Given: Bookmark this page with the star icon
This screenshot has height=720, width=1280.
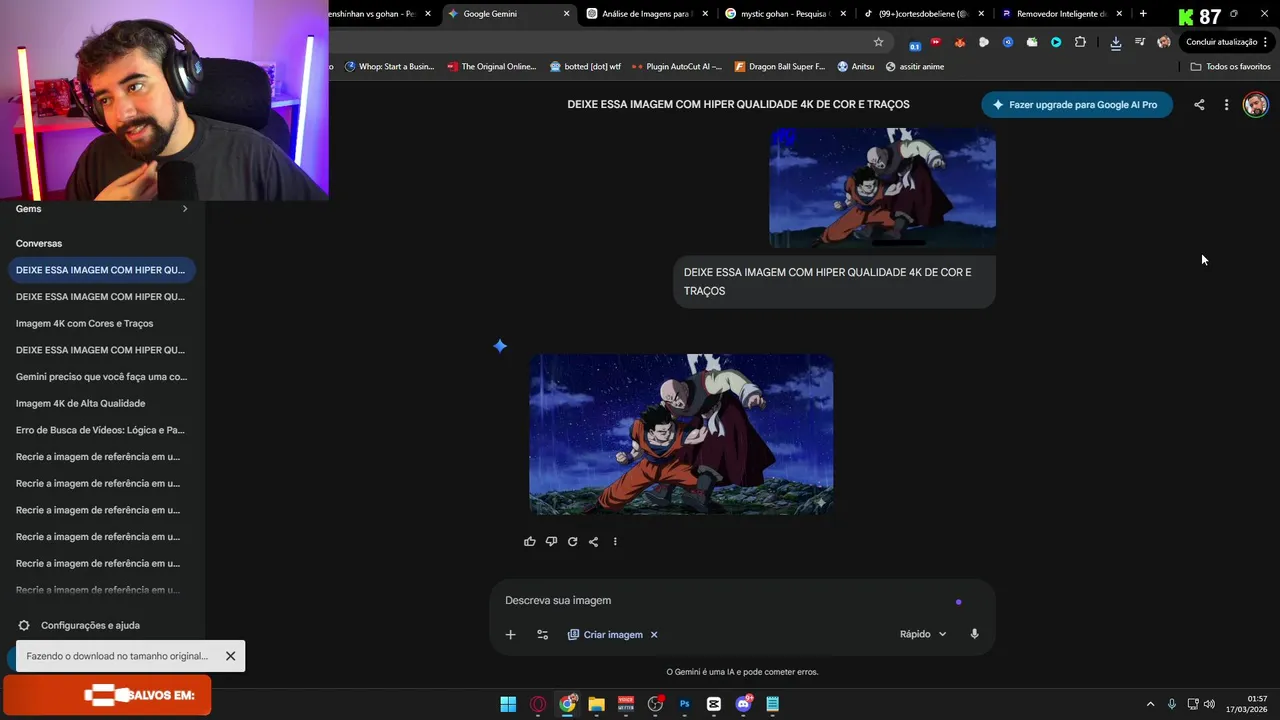Looking at the screenshot, I should pyautogui.click(x=878, y=42).
